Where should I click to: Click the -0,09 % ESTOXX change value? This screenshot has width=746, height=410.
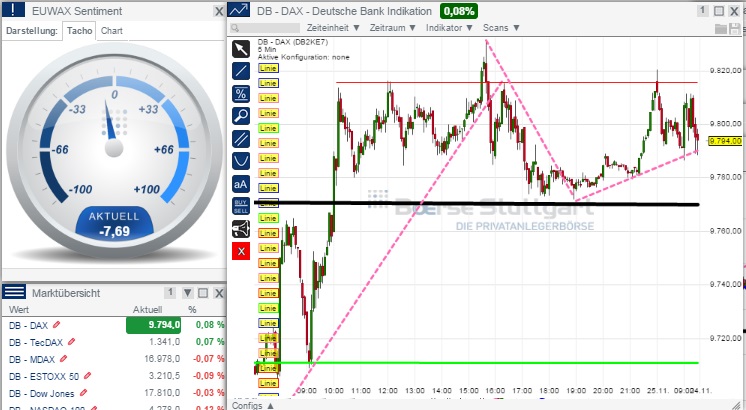pos(208,376)
